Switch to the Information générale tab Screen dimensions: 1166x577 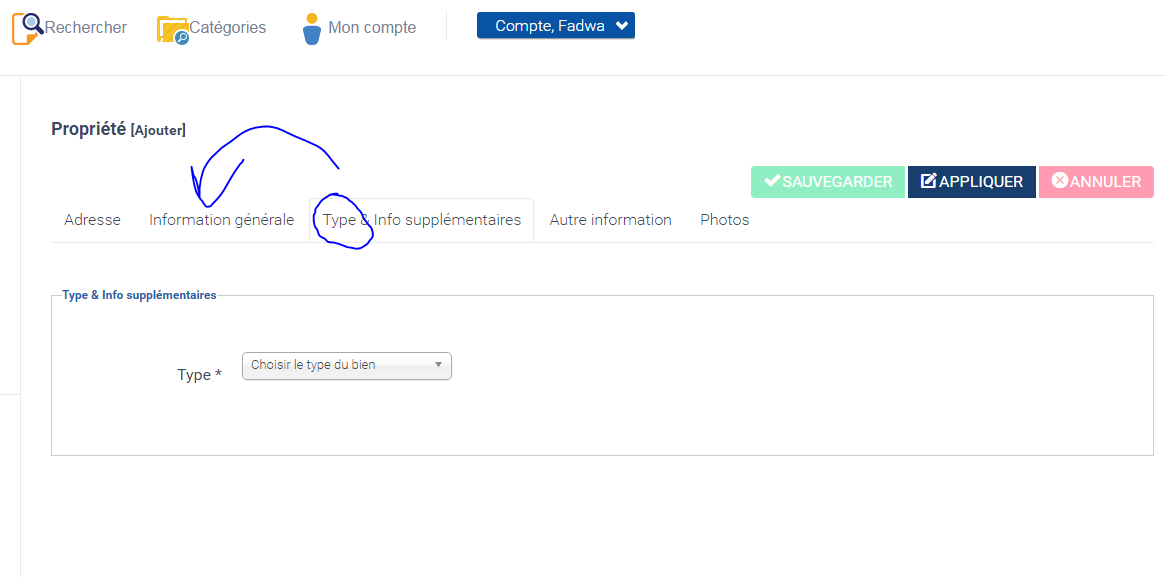point(222,220)
